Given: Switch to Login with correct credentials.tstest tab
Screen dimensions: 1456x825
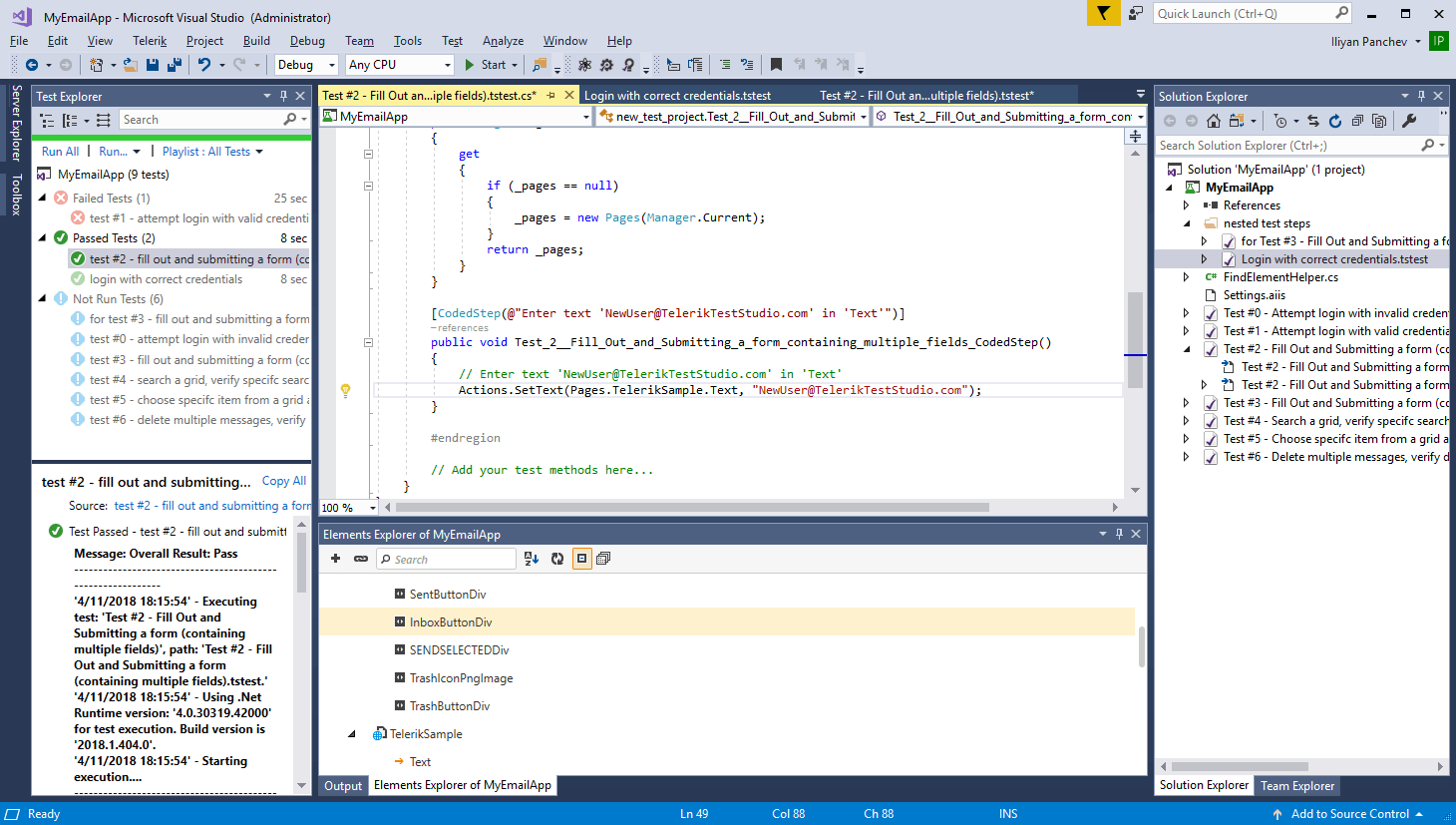Looking at the screenshot, I should tap(678, 96).
